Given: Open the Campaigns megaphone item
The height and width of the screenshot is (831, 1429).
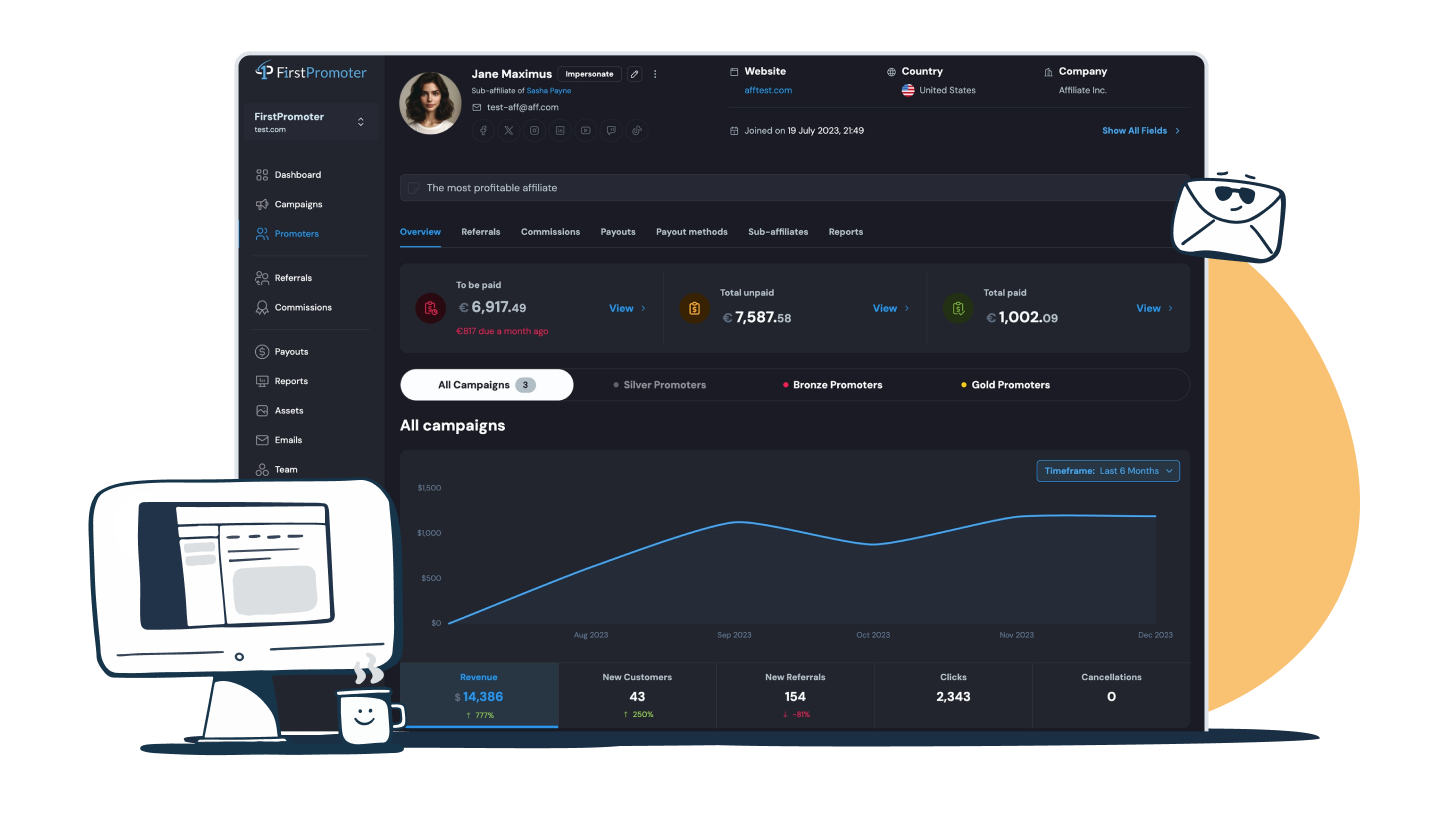Looking at the screenshot, I should click(298, 204).
